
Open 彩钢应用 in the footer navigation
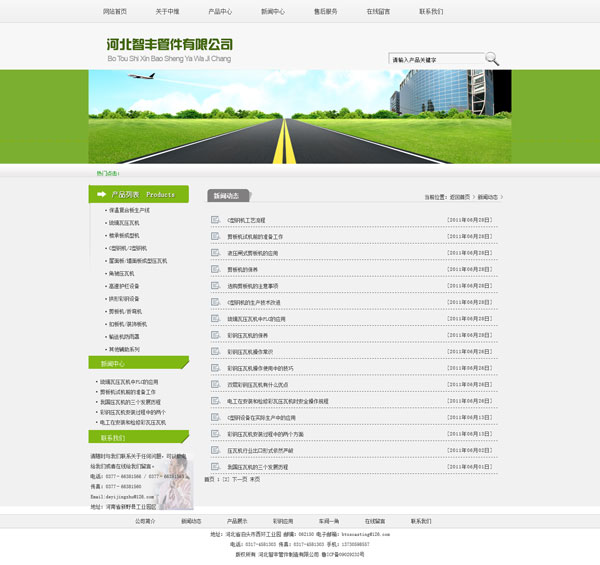click(x=283, y=521)
